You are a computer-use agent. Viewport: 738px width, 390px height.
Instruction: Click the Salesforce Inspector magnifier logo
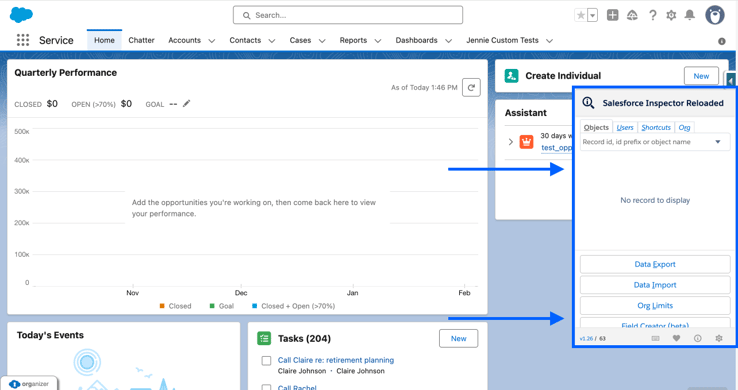point(588,103)
